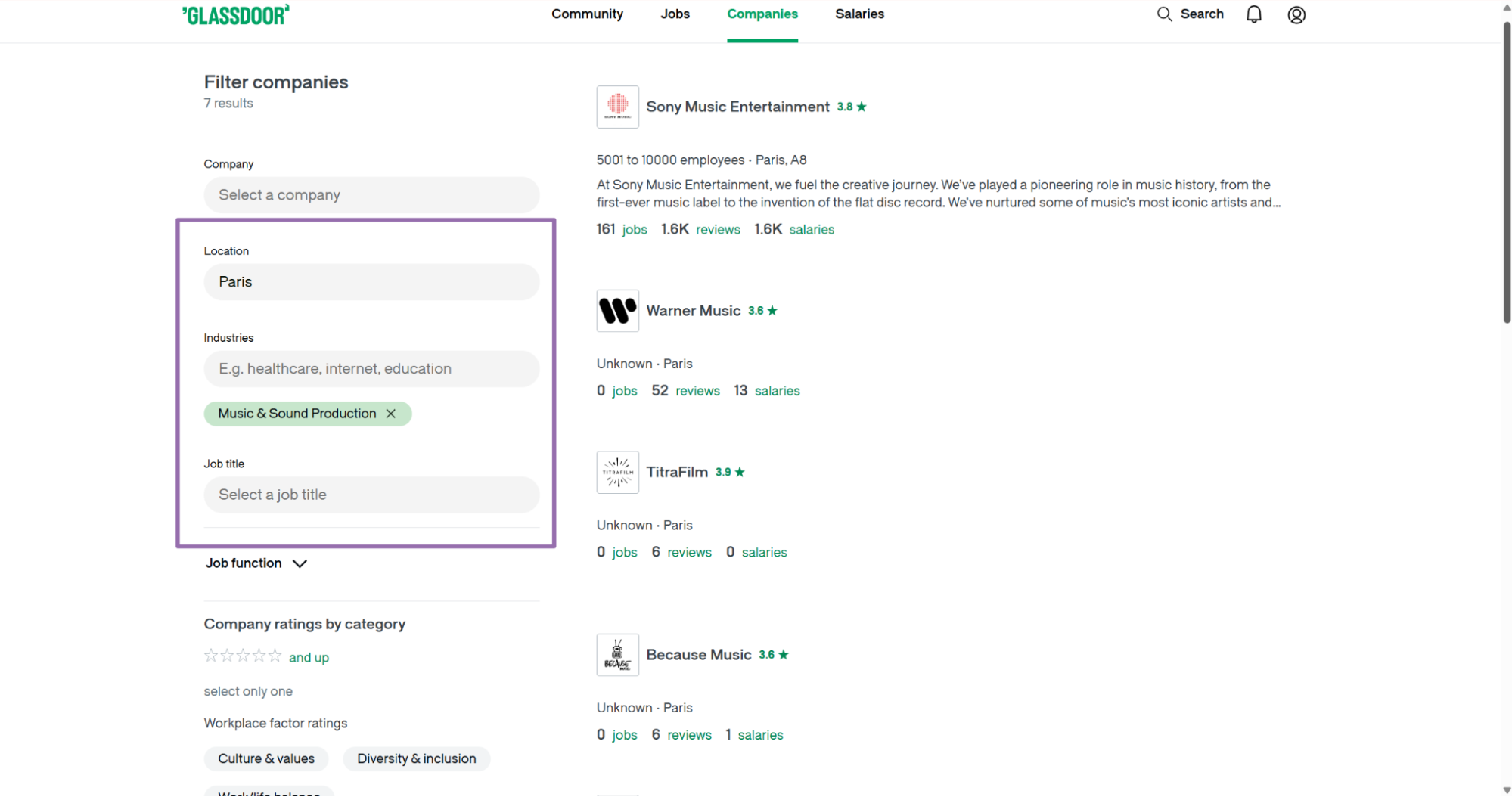Select the Culture & values rating chip
This screenshot has height=797, width=1512.
(266, 758)
